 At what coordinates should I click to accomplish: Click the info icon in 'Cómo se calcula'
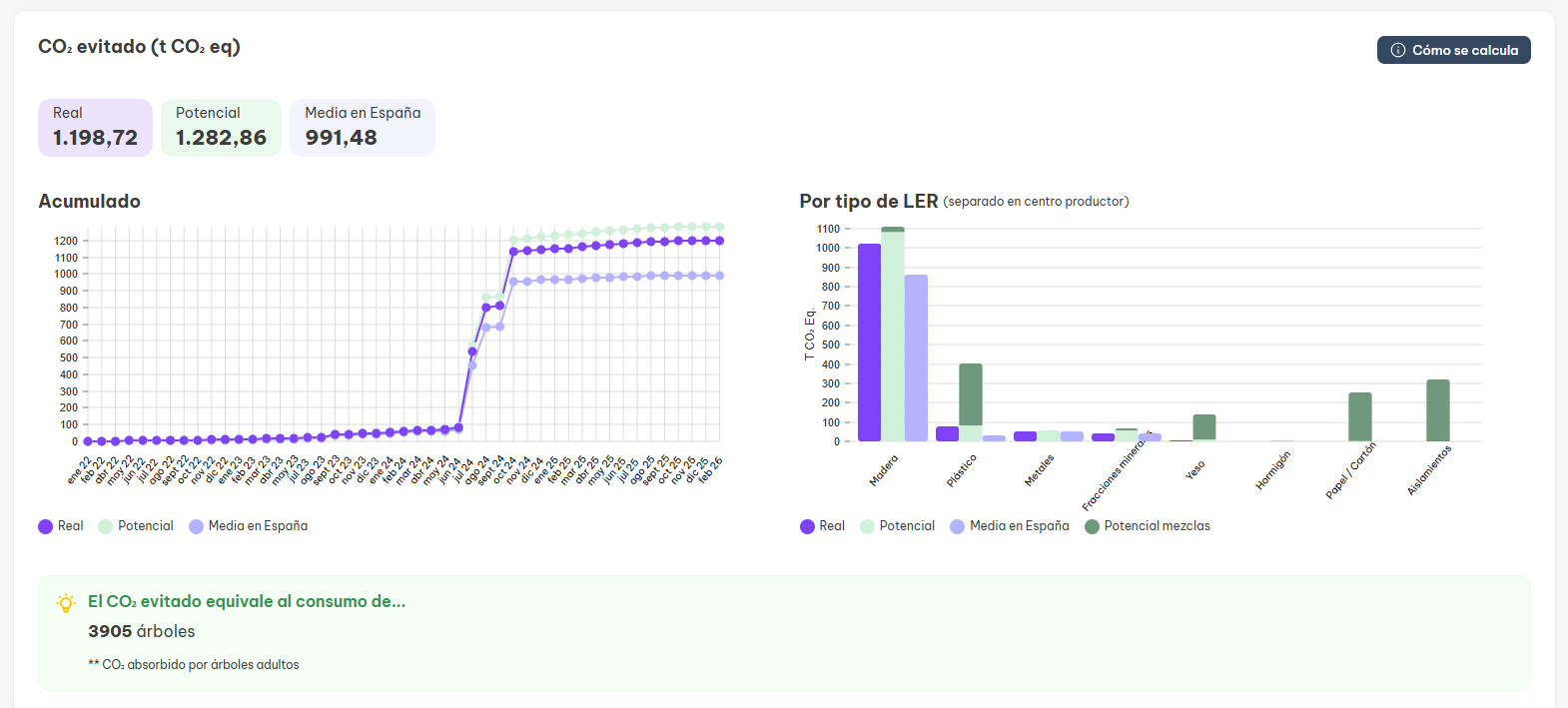pos(1398,50)
